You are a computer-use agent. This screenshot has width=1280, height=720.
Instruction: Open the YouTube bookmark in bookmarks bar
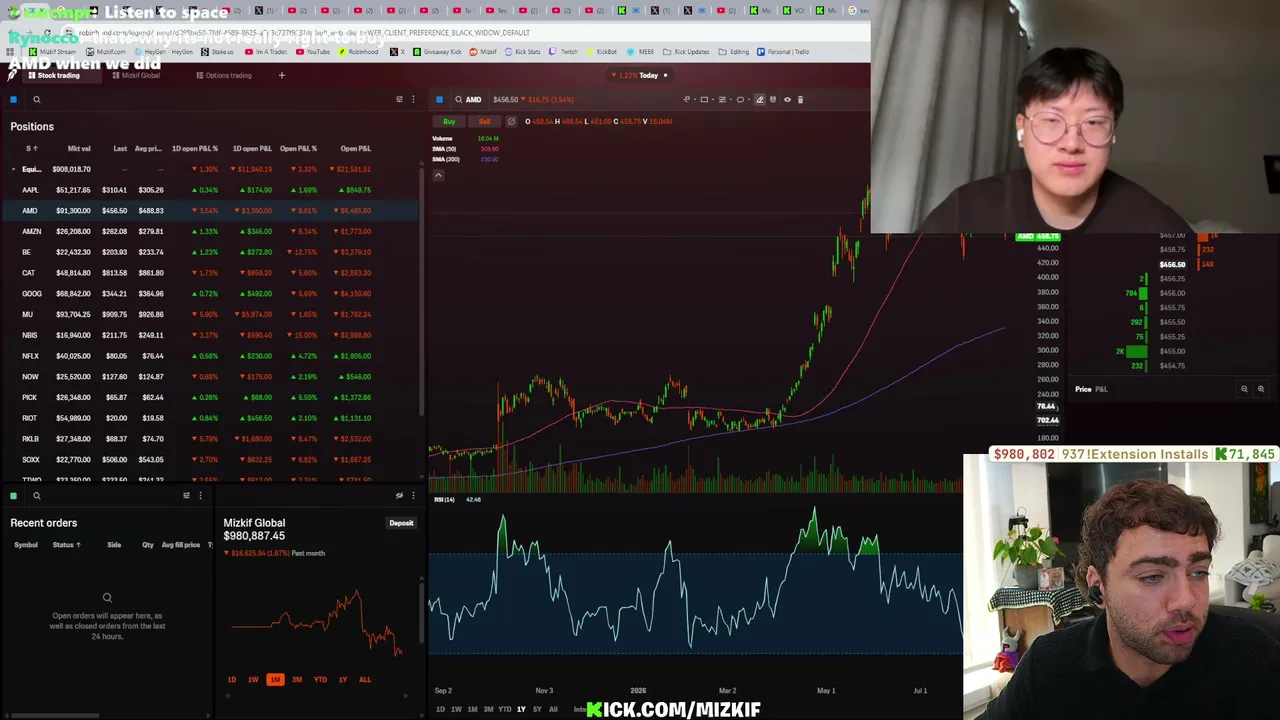pyautogui.click(x=312, y=52)
